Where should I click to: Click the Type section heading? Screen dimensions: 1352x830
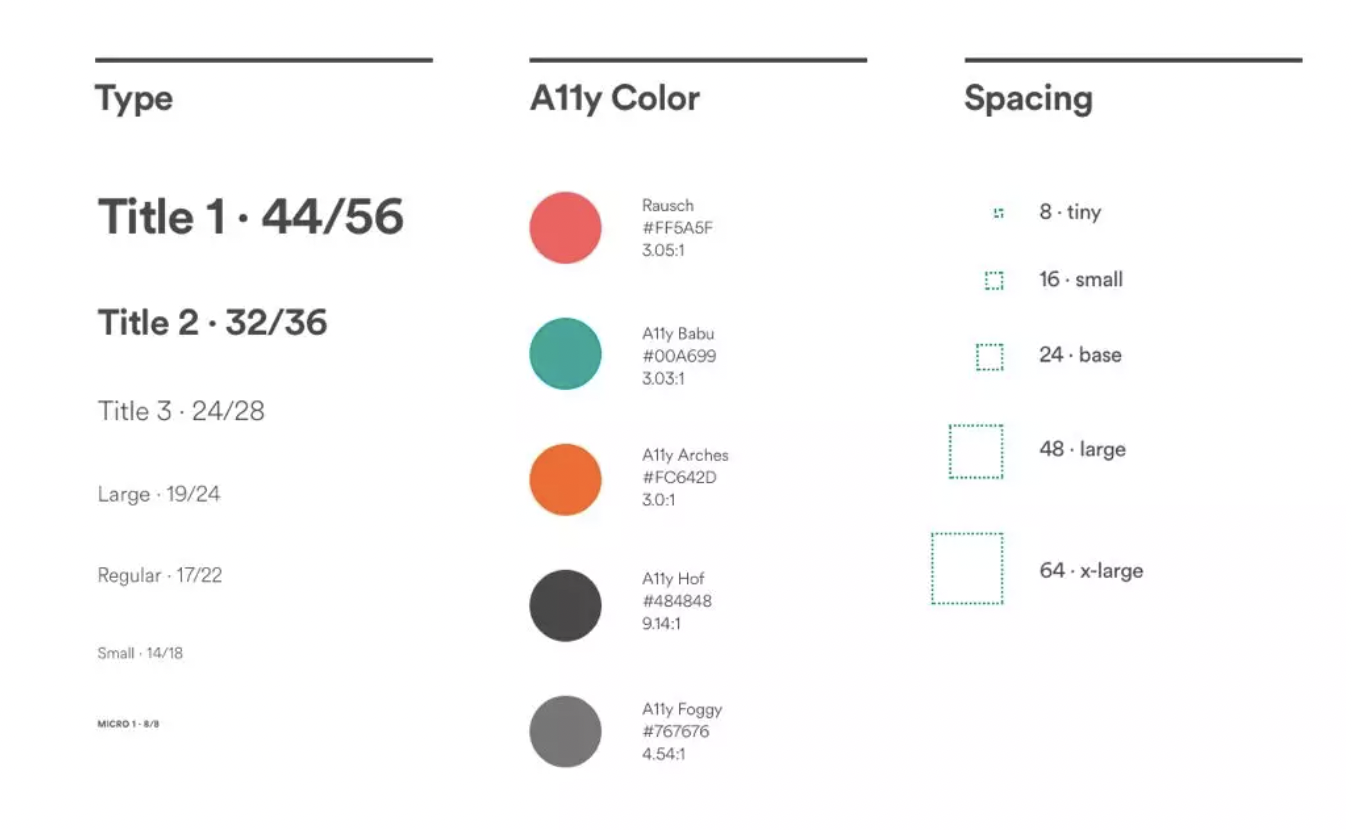134,98
